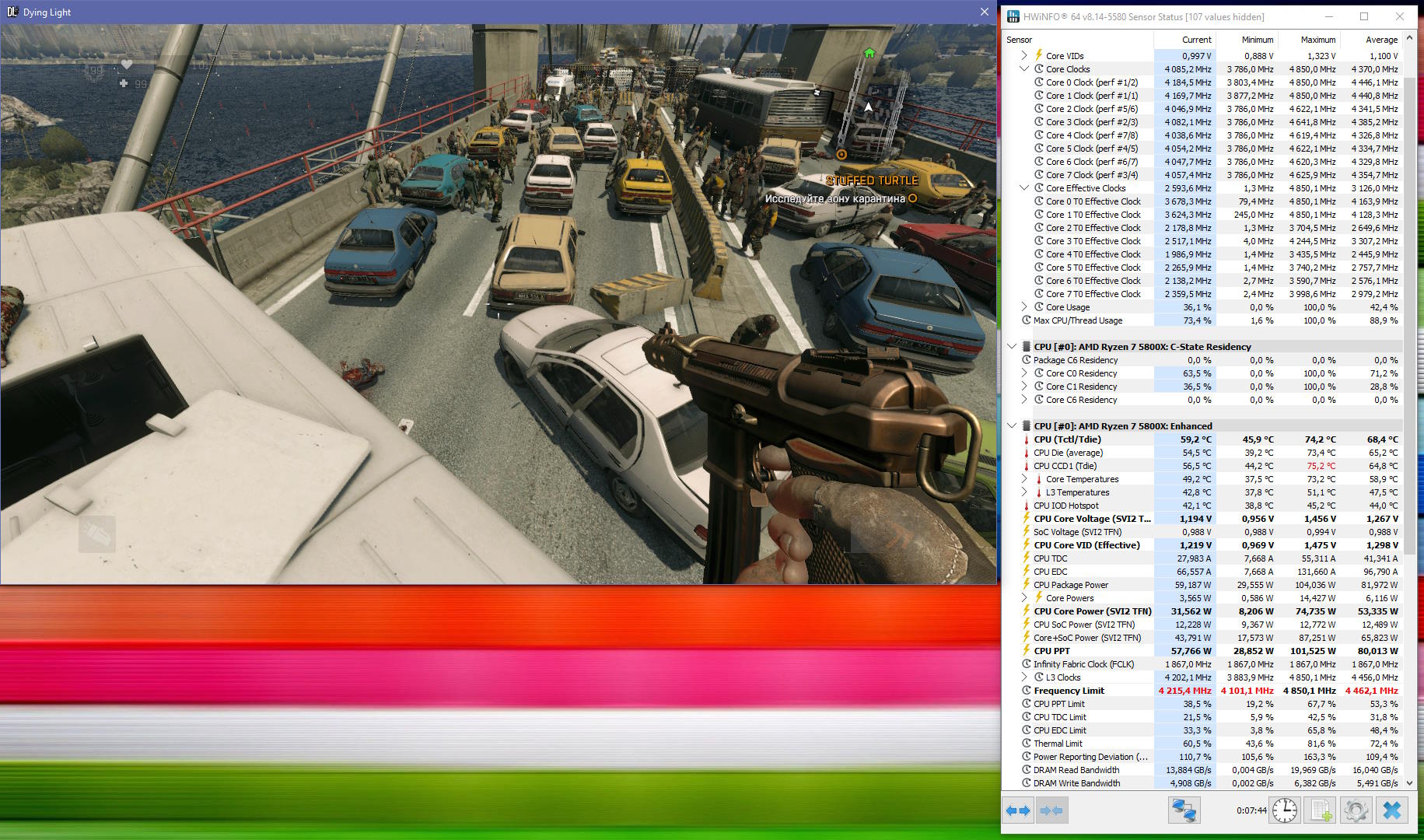Click the Maximum column header

tap(1310, 40)
